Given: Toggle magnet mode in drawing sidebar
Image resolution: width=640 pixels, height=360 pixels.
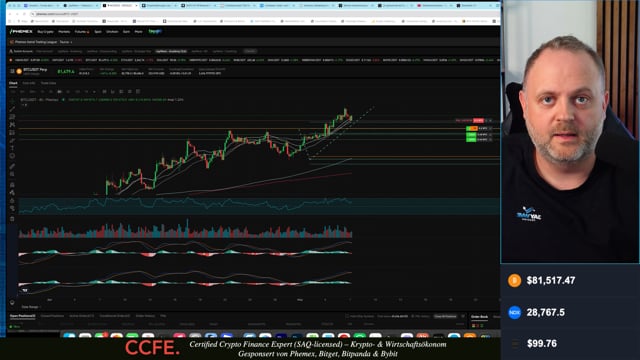Looking at the screenshot, I should pyautogui.click(x=12, y=184).
